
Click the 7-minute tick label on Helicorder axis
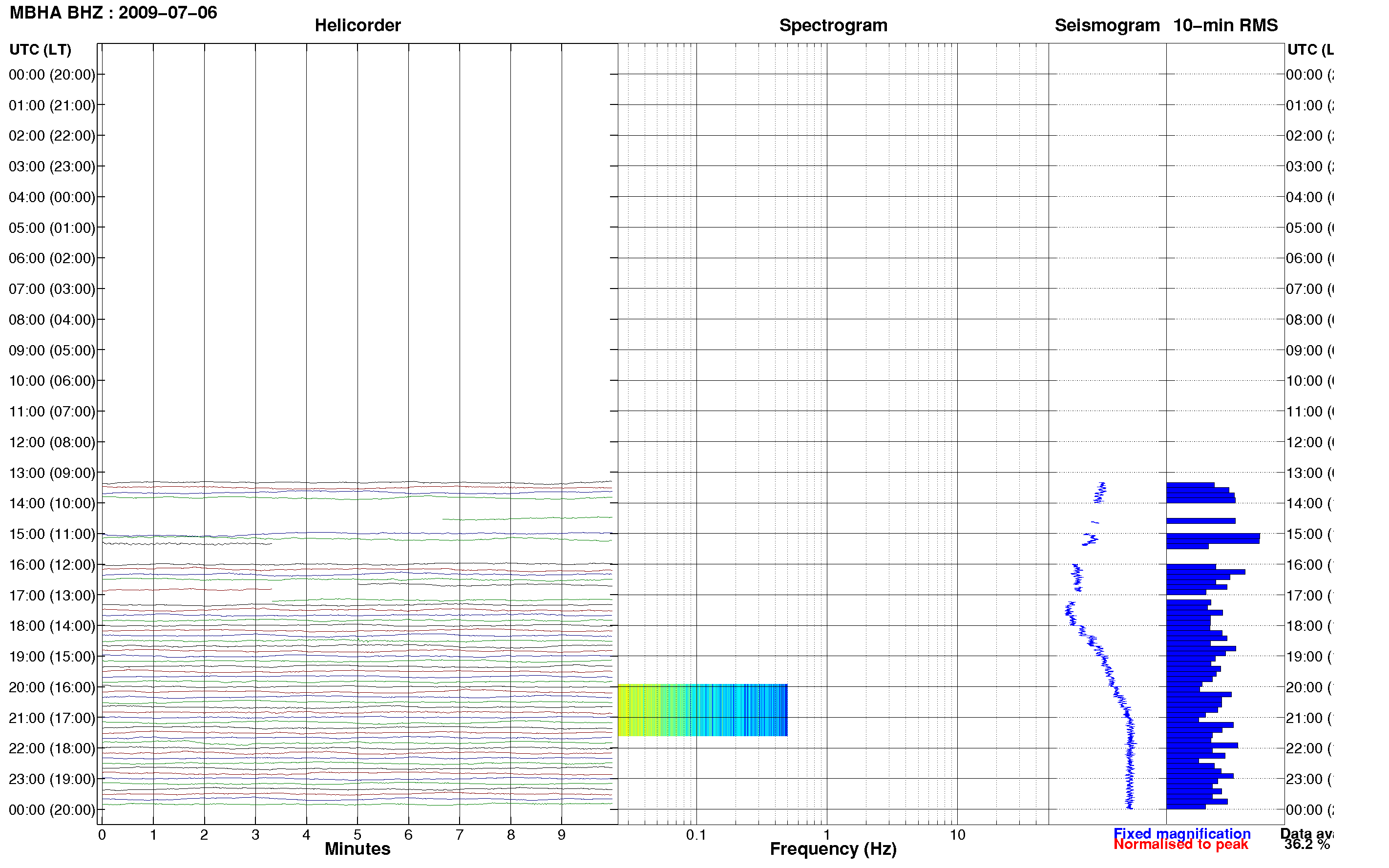[460, 835]
